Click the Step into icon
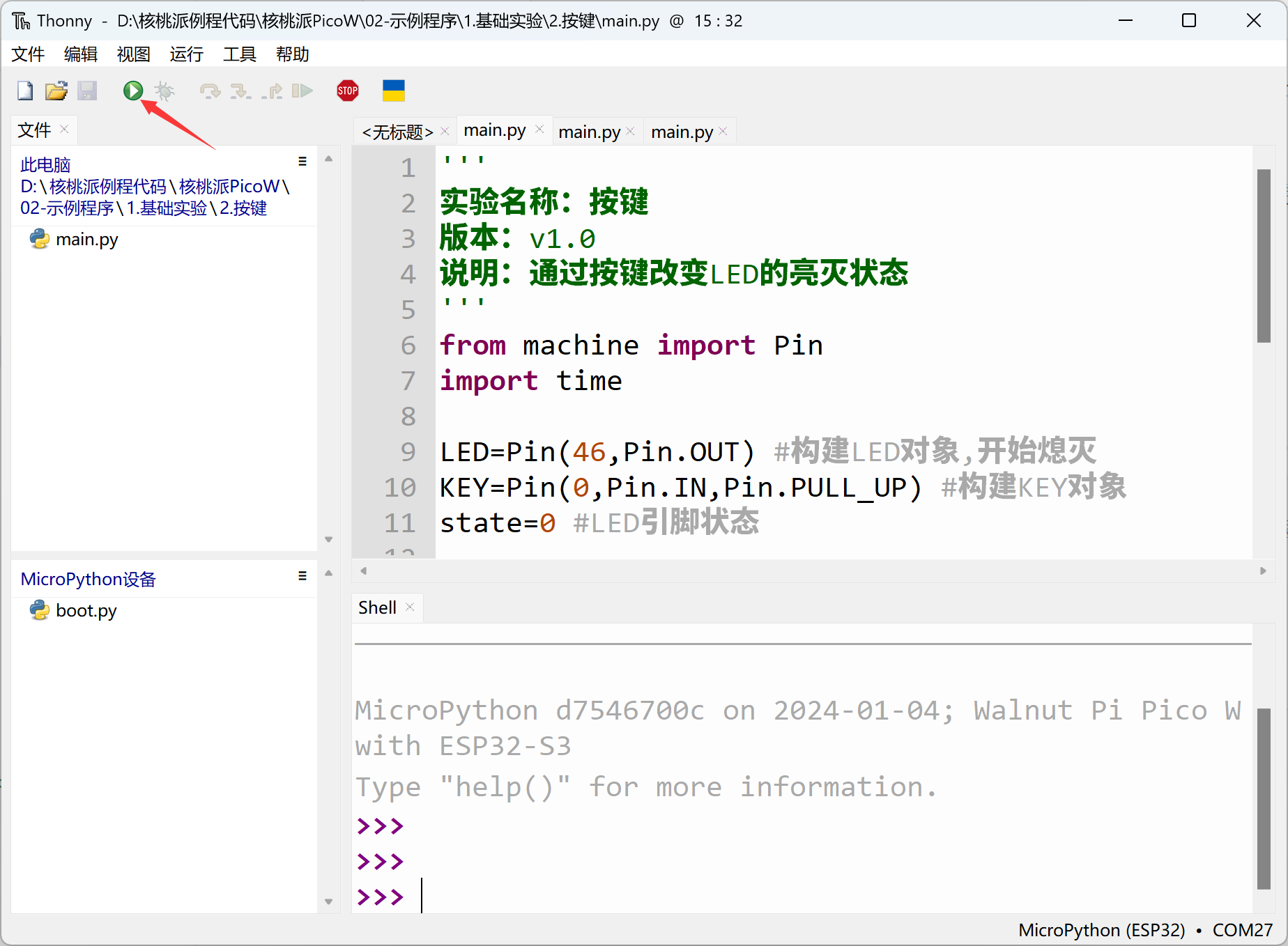This screenshot has width=1288, height=946. 240,91
